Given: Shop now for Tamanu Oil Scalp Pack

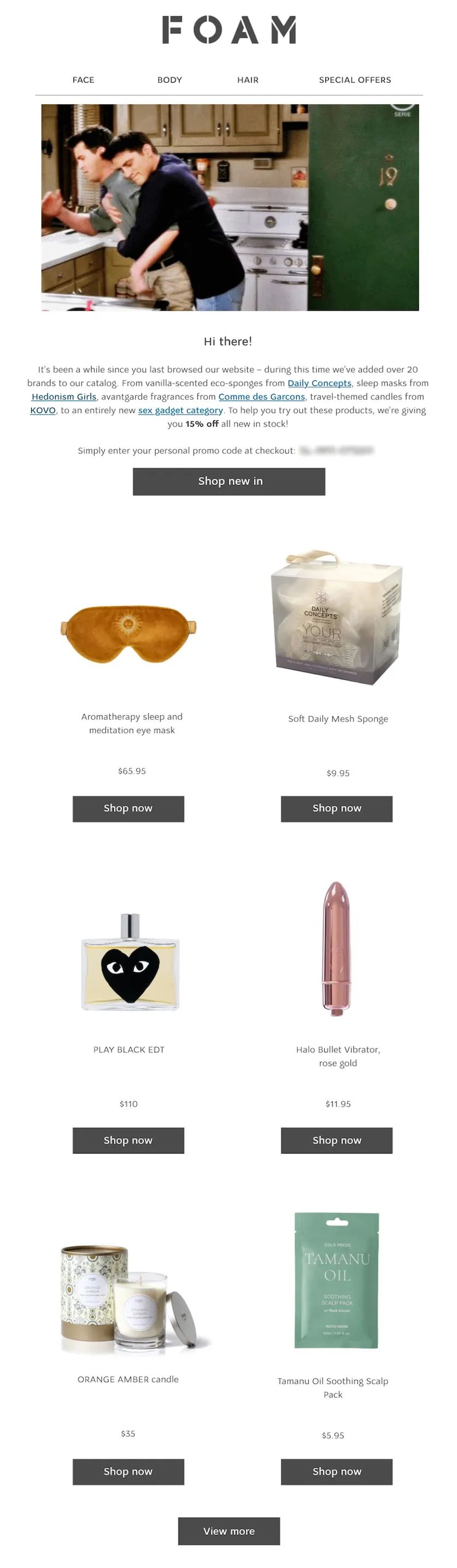Looking at the screenshot, I should tap(337, 1472).
